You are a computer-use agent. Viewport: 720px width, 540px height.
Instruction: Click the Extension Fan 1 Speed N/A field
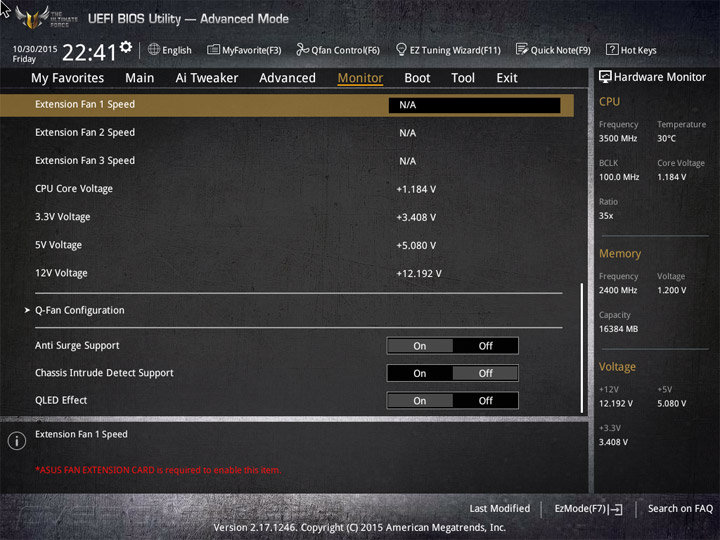[474, 105]
